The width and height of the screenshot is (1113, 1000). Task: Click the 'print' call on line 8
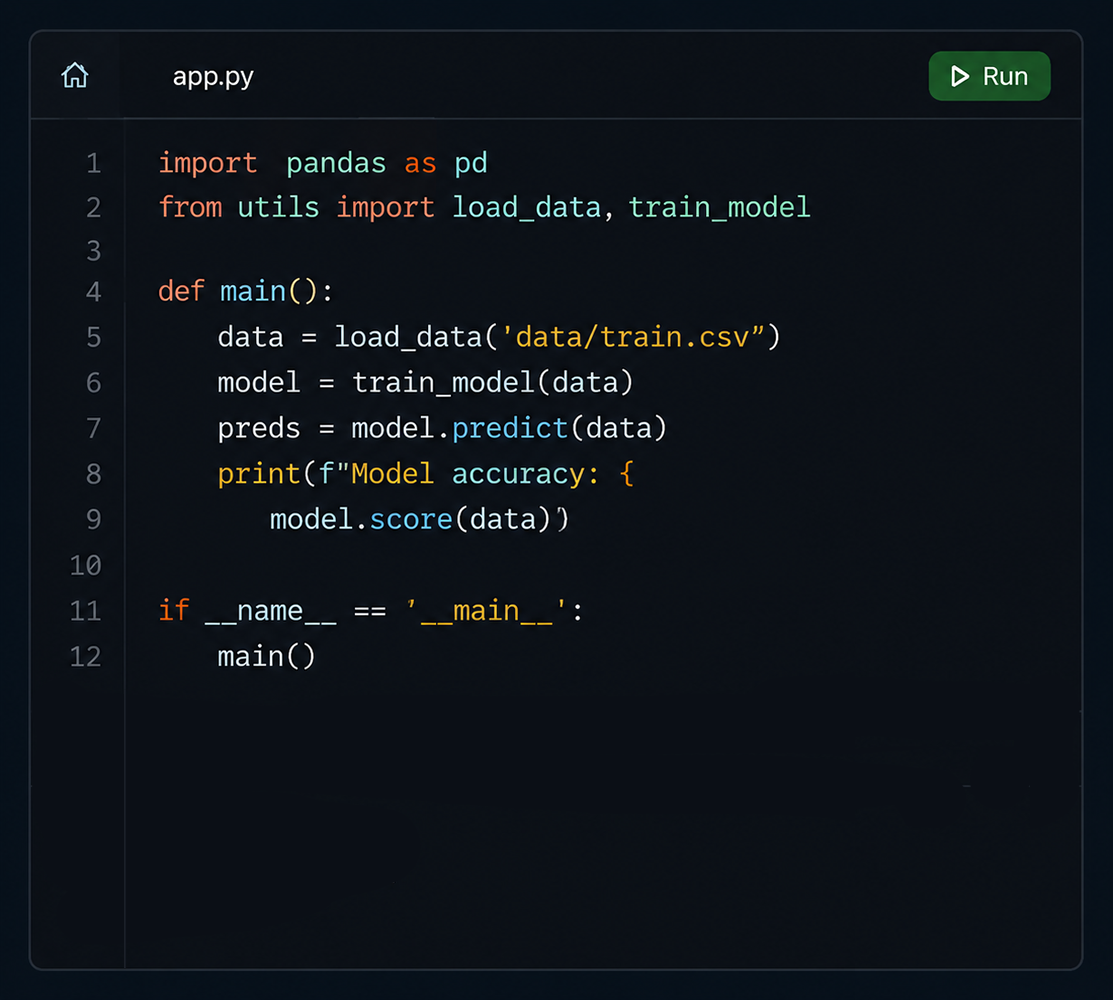pos(259,475)
